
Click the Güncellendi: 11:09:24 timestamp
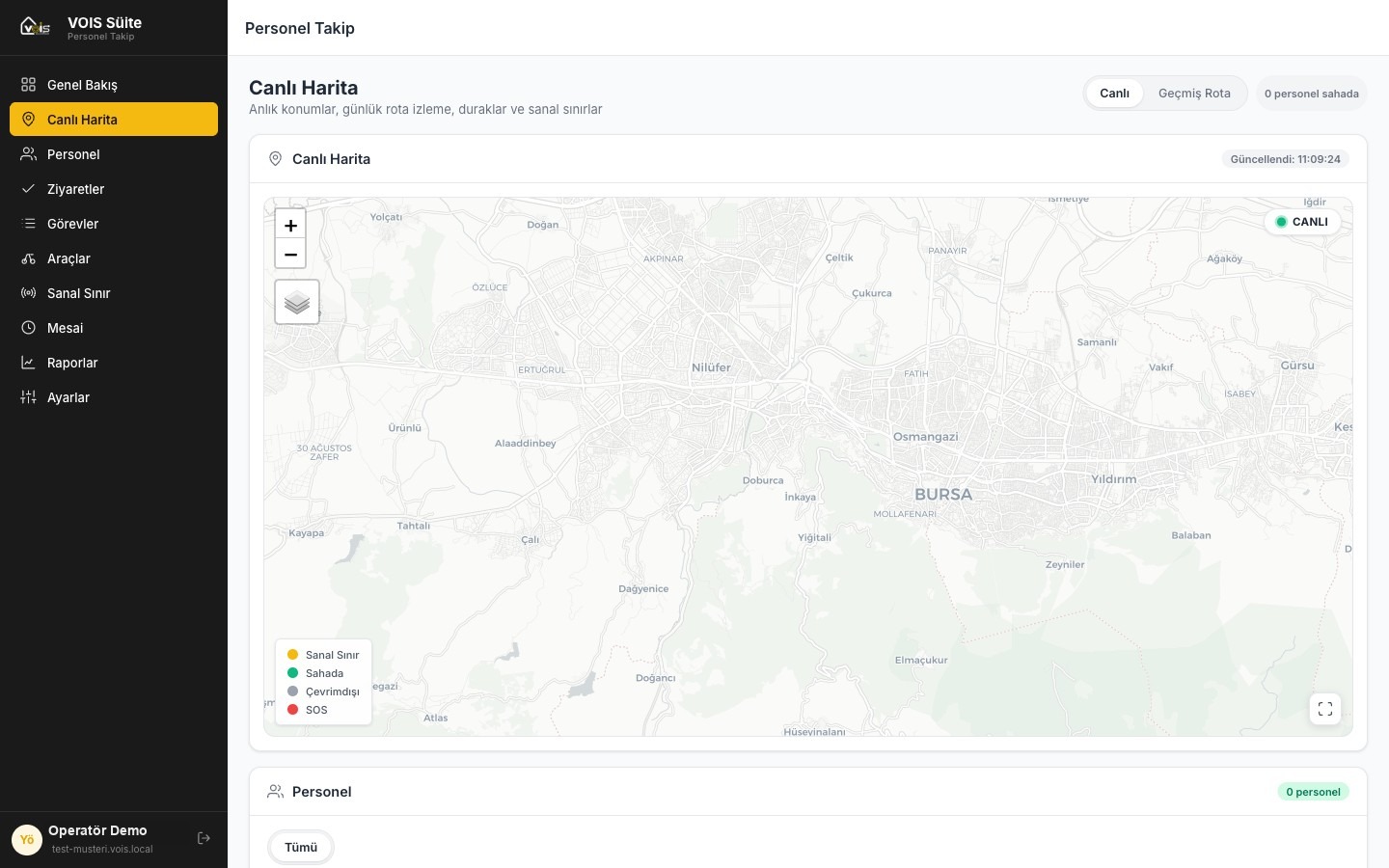(1285, 159)
